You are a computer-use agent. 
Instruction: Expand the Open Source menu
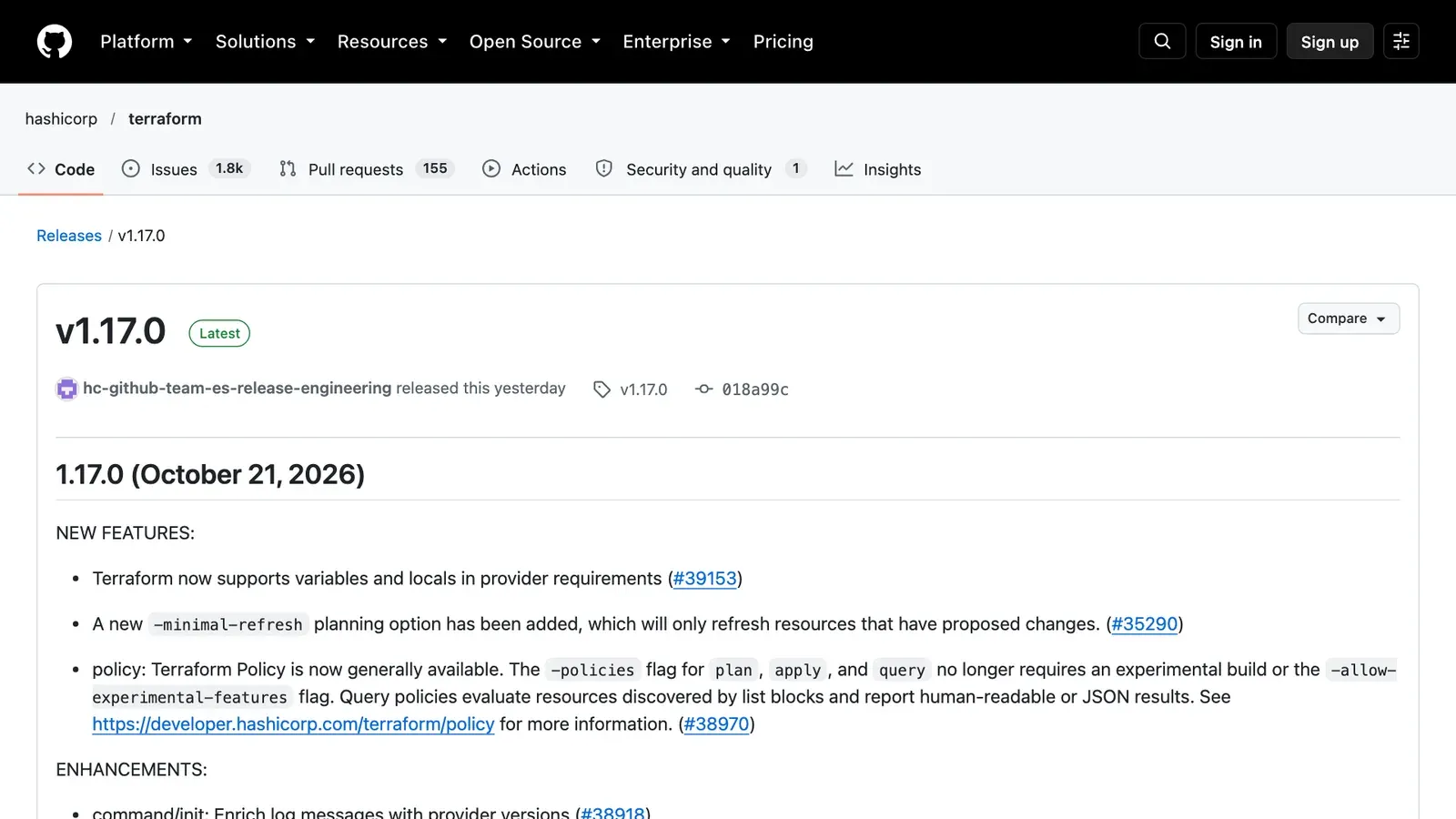[535, 42]
